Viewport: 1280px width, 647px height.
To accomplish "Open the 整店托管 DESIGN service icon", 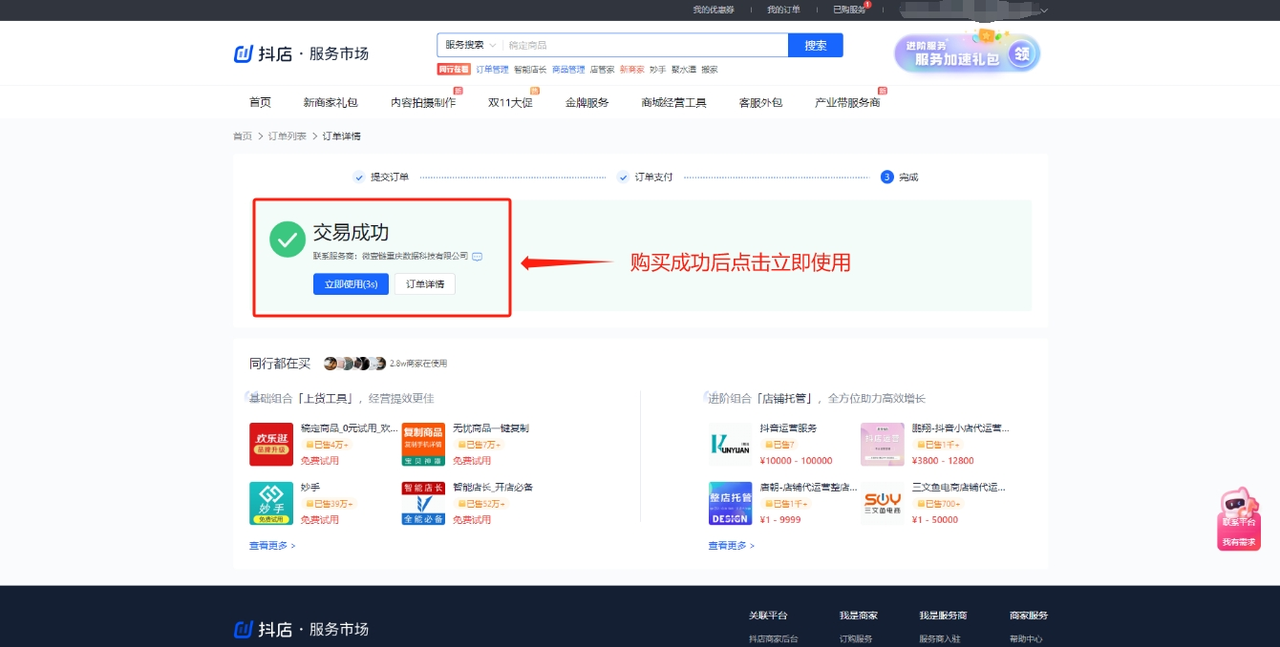I will click(730, 503).
